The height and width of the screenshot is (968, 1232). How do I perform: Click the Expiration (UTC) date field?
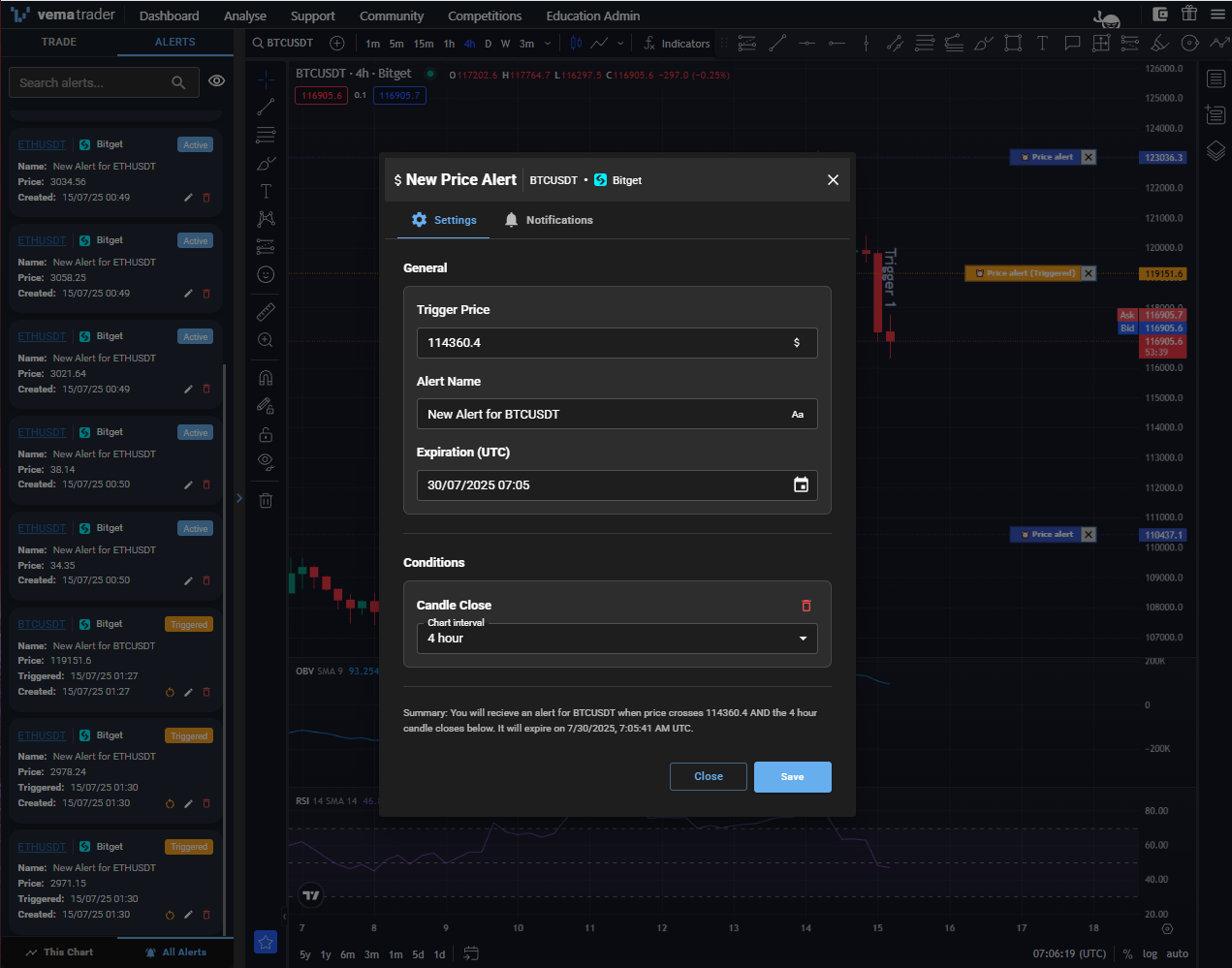pyautogui.click(x=617, y=485)
